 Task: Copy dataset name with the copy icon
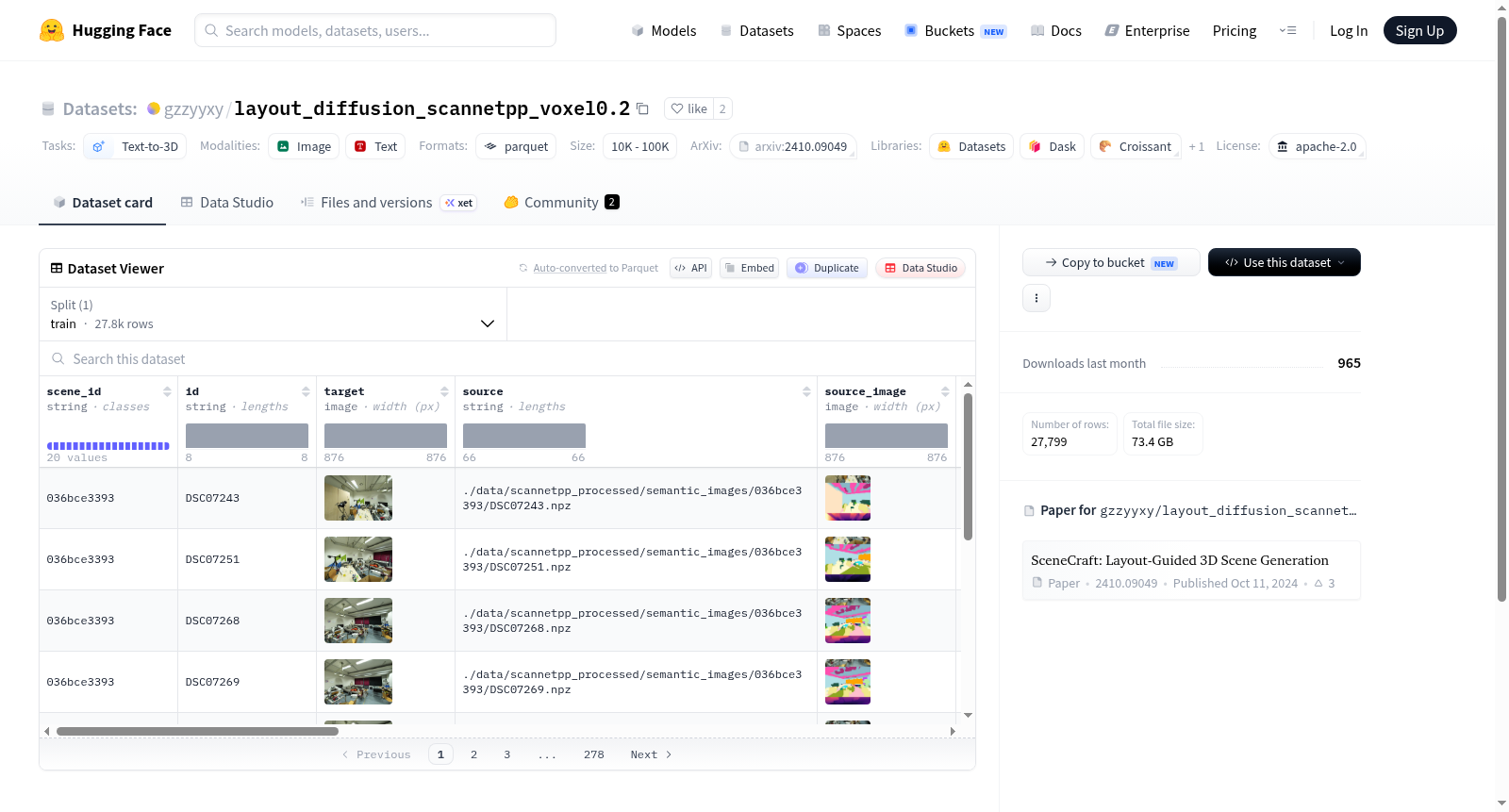click(x=642, y=108)
